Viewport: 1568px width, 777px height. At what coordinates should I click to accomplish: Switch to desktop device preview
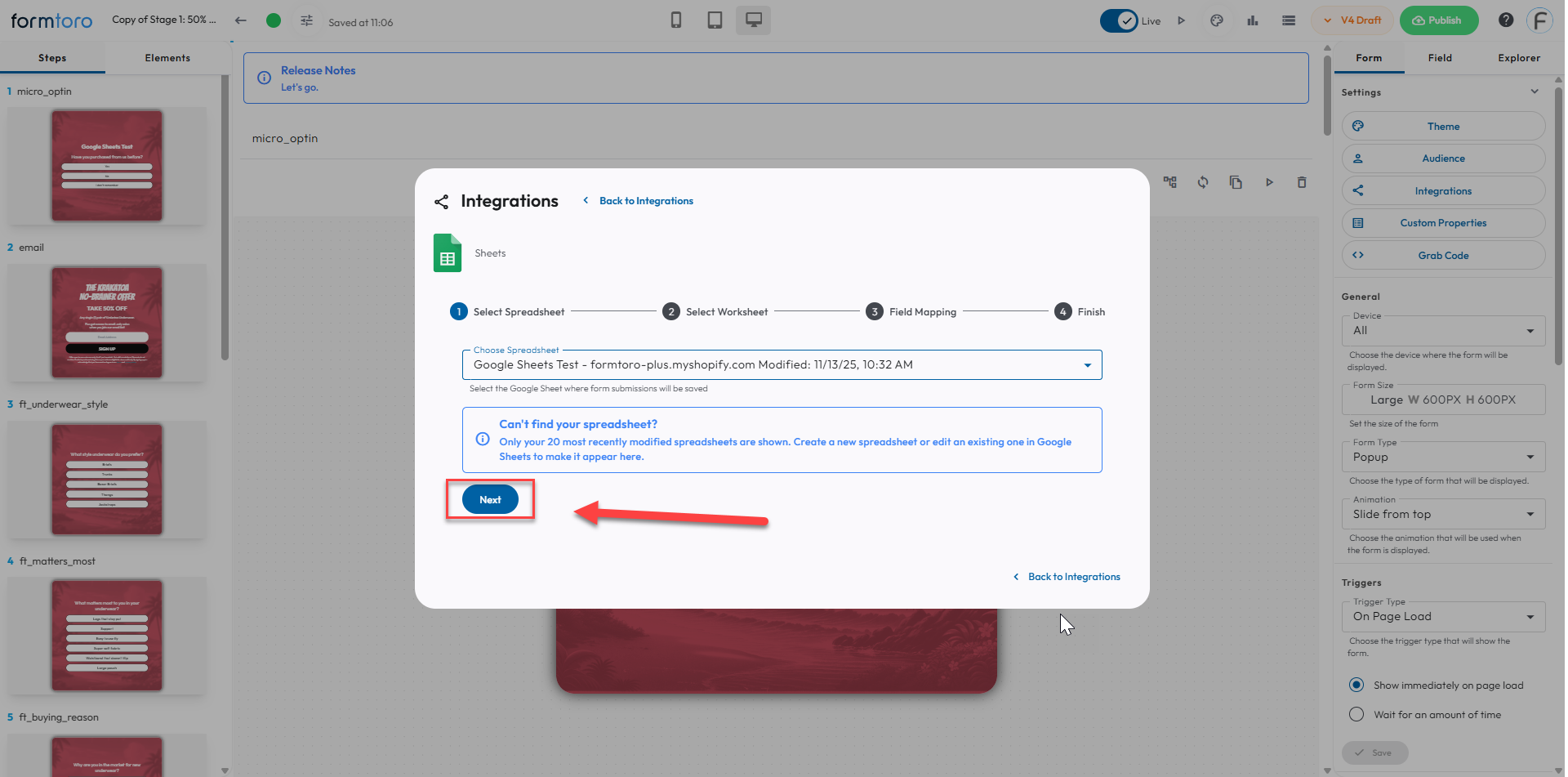(753, 20)
